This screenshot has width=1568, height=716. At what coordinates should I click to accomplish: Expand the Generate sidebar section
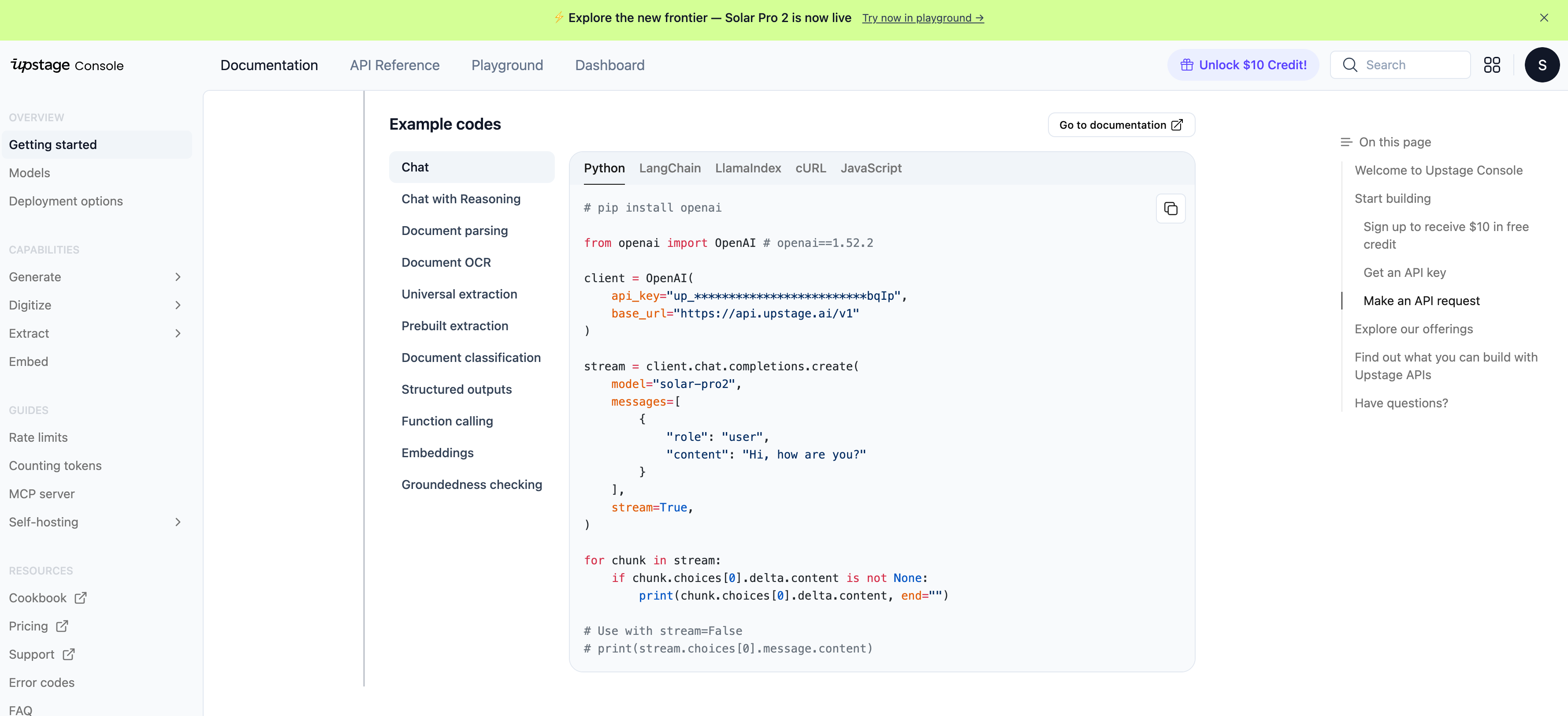178,277
